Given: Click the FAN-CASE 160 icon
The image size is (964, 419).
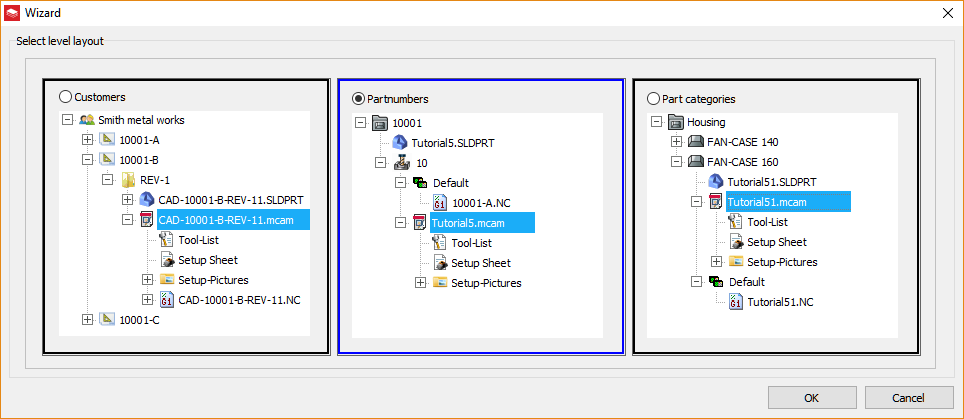Looking at the screenshot, I should (695, 162).
